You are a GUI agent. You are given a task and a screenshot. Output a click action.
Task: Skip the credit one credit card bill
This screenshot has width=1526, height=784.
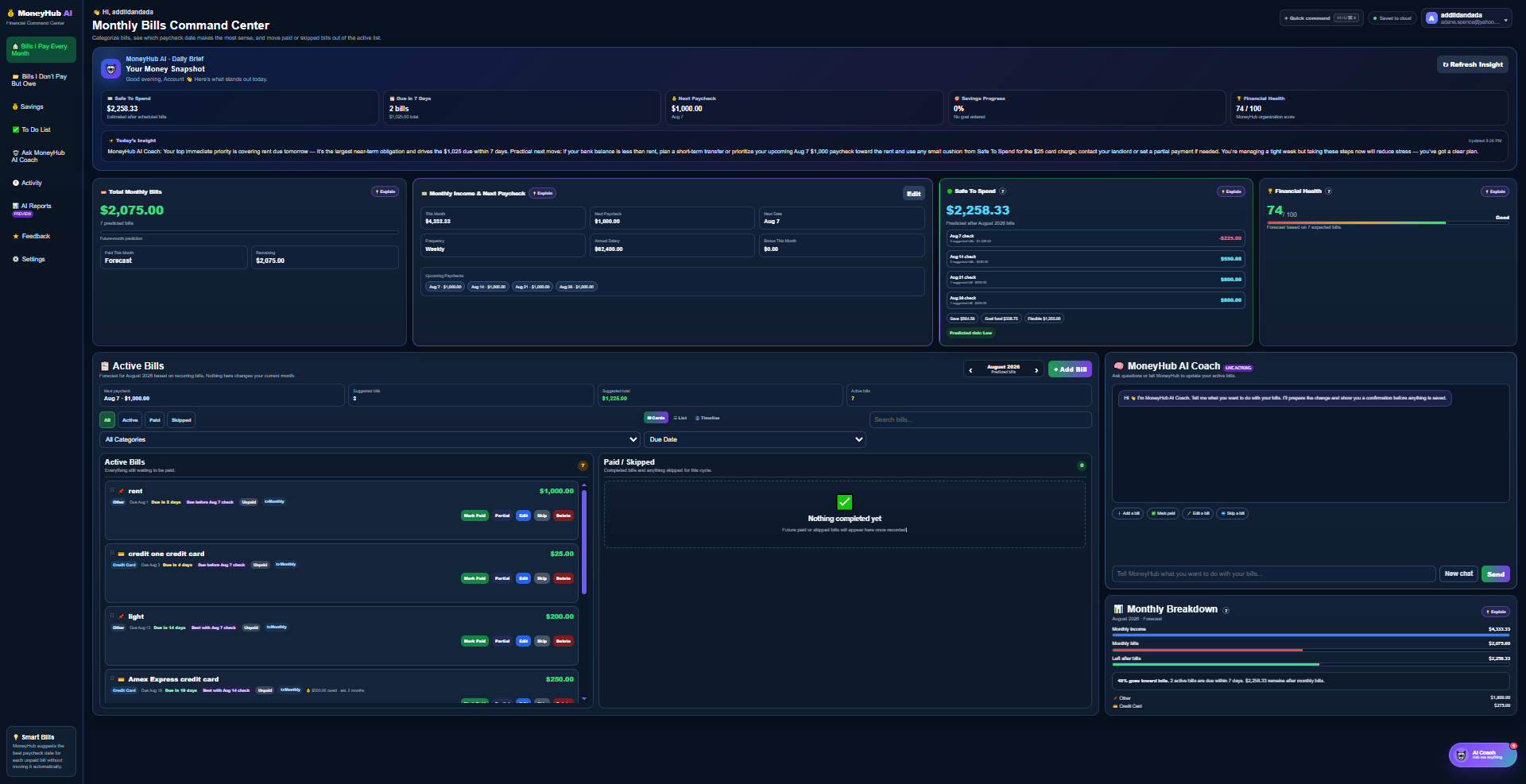(x=542, y=578)
